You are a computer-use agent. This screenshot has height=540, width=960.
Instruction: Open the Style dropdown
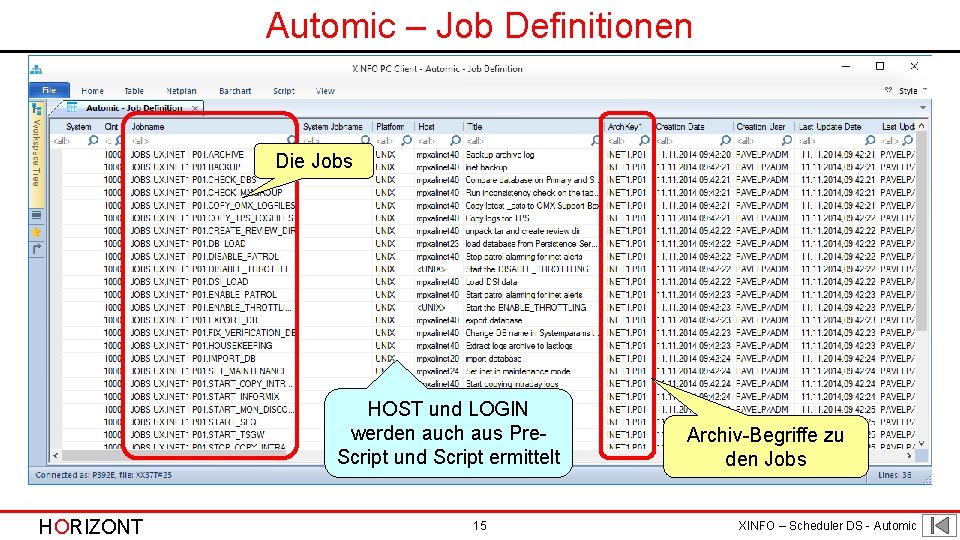point(913,91)
